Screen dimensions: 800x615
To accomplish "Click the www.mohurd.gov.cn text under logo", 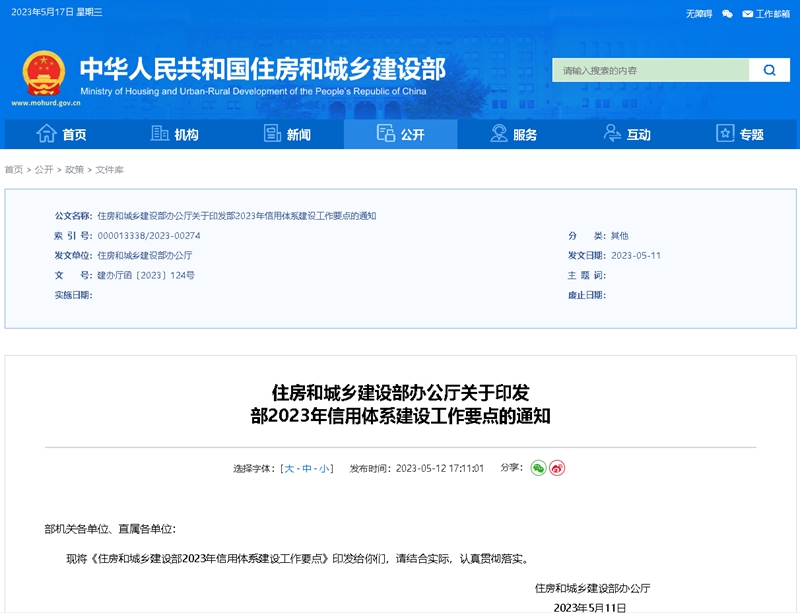I will tap(46, 103).
